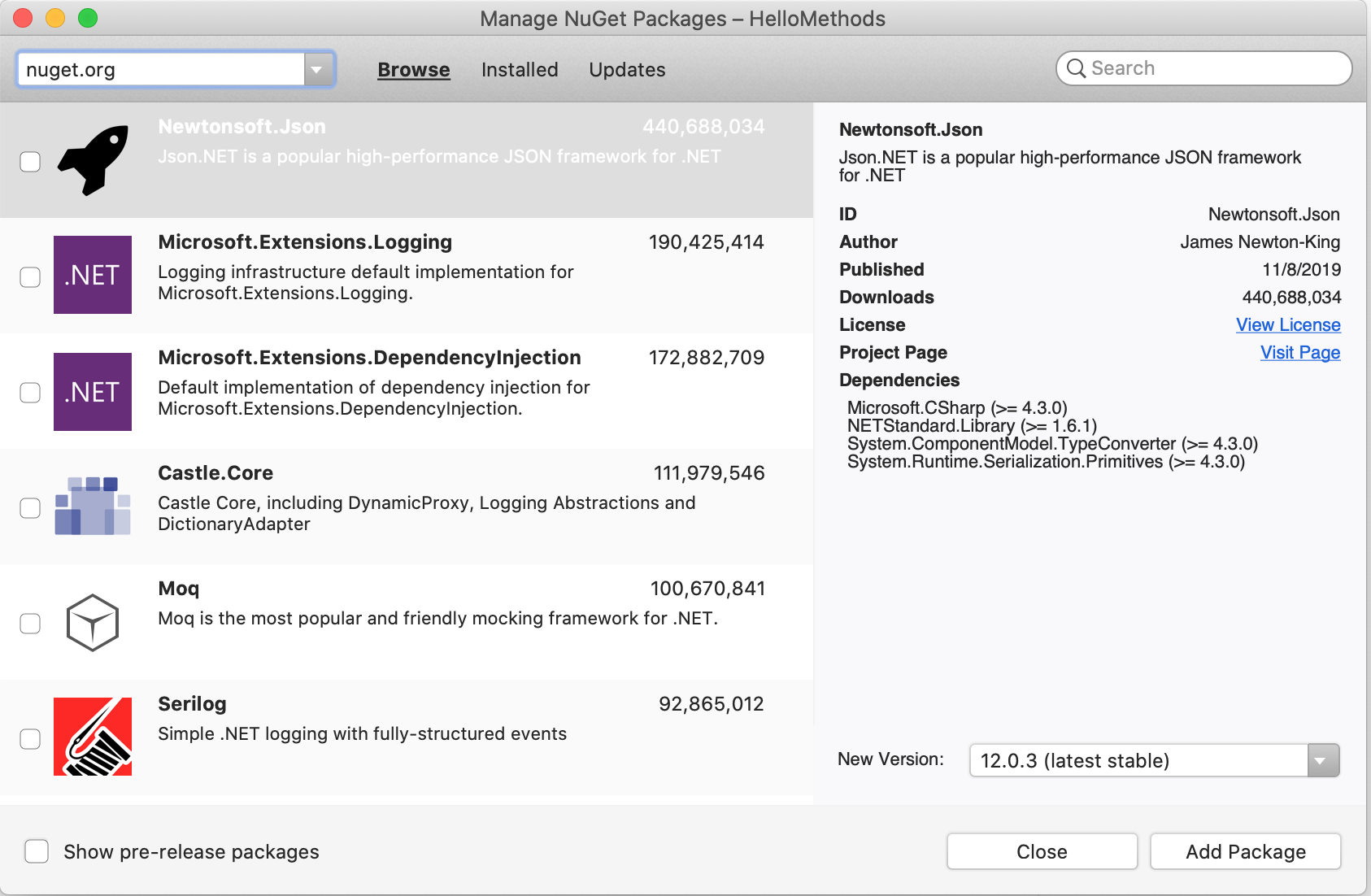Click the Castle.Core package icon
The image size is (1371, 896).
[93, 506]
